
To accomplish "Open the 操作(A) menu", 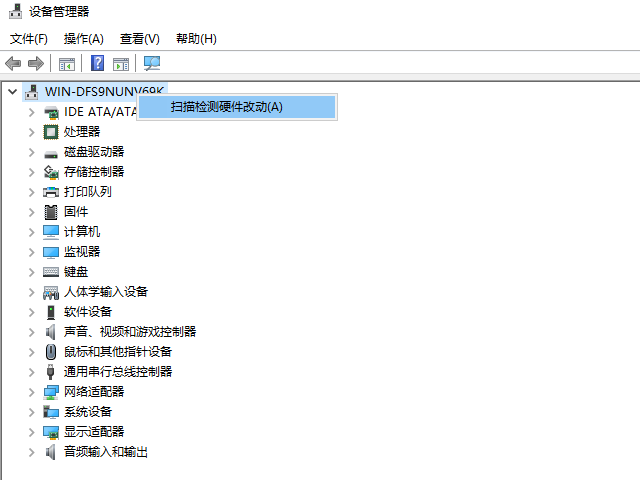I will (x=83, y=39).
